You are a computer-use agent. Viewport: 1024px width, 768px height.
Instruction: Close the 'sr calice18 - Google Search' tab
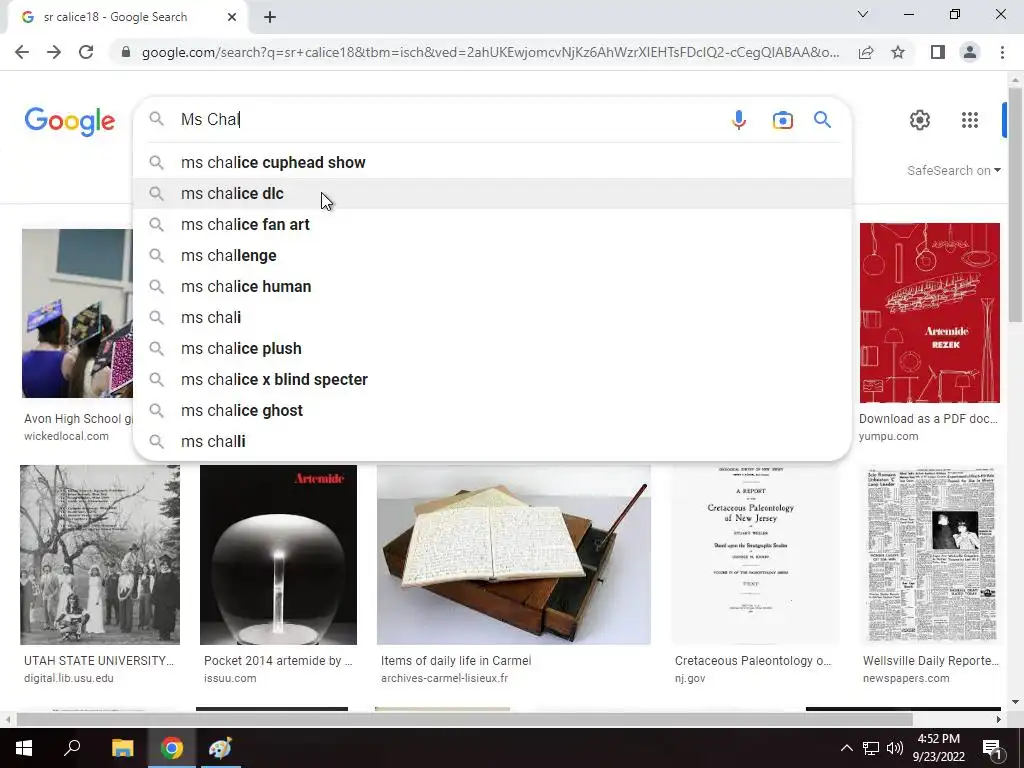[232, 17]
